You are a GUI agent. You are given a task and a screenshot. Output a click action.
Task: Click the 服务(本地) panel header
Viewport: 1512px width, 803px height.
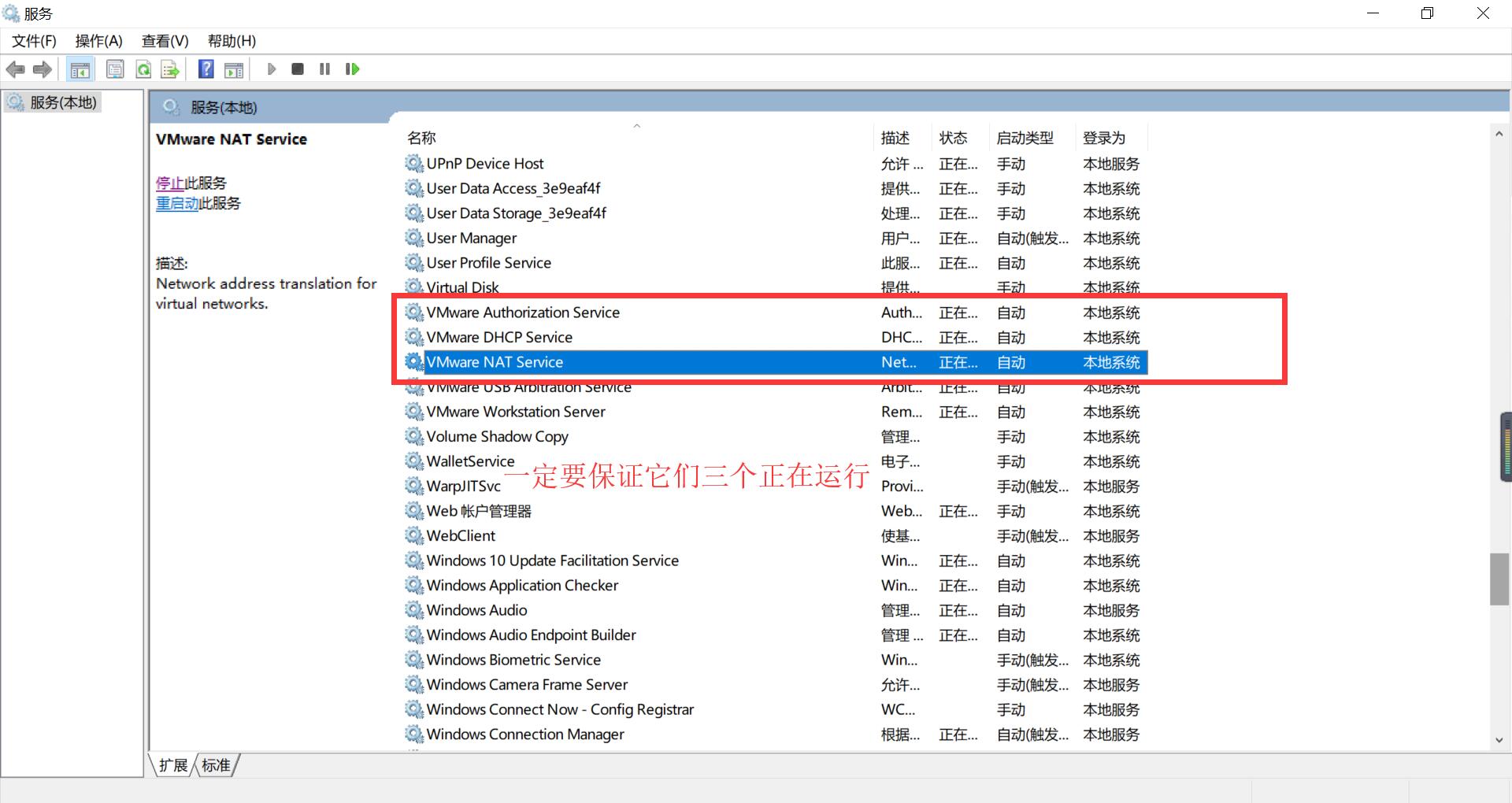224,107
